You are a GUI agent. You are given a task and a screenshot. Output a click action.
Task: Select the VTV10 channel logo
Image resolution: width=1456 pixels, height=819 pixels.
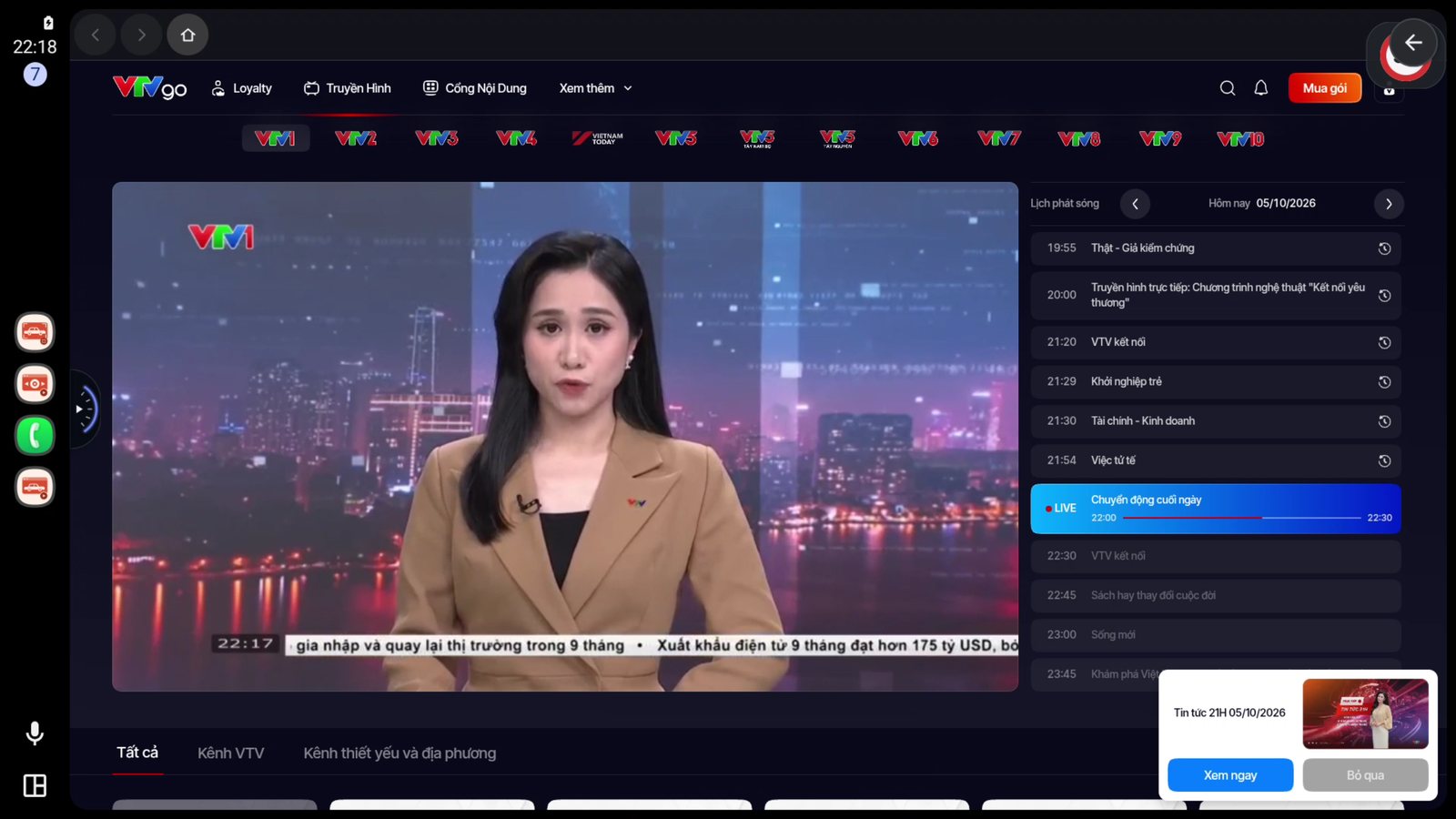(1240, 138)
